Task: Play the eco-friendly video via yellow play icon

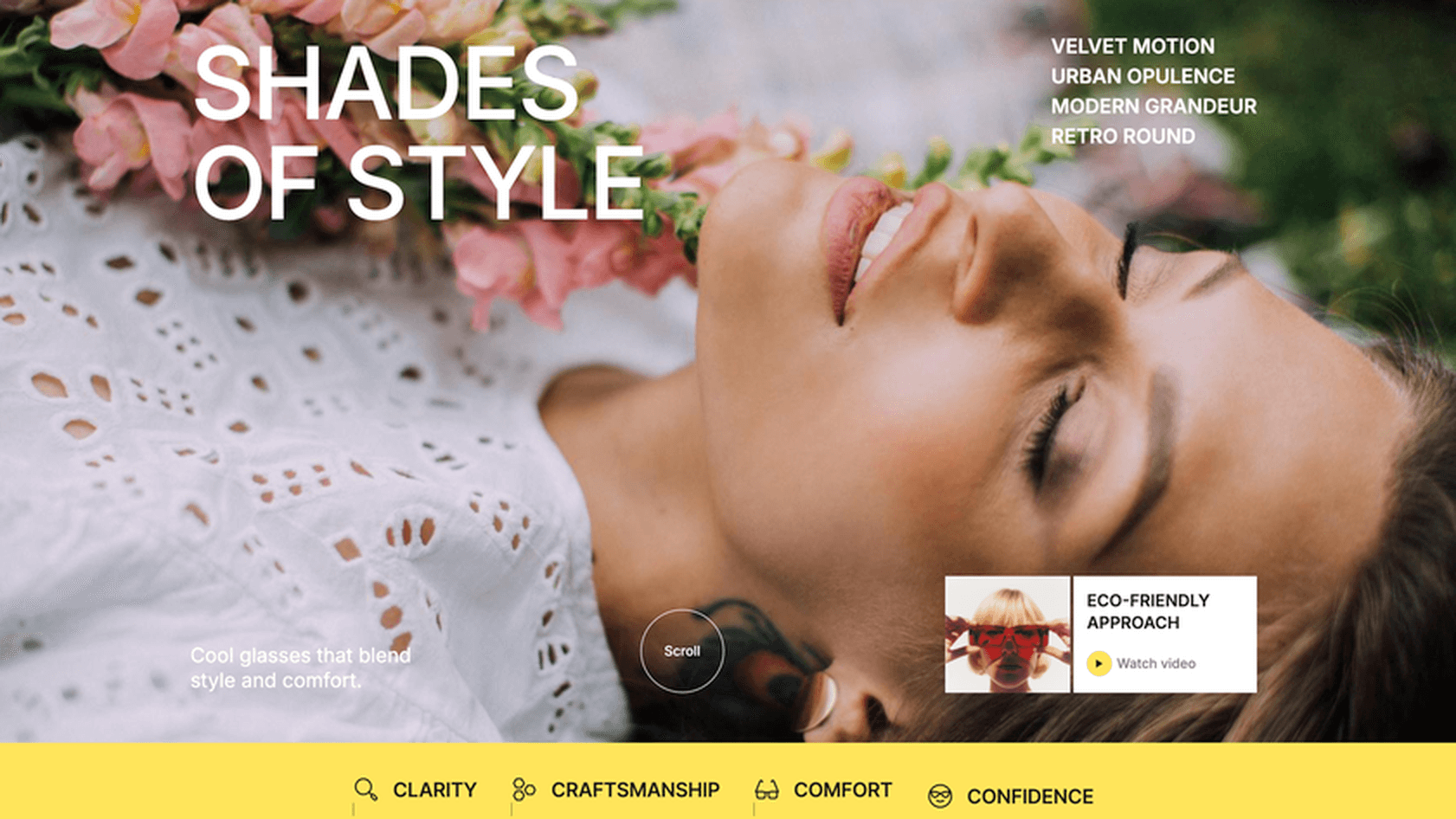Action: point(1098,663)
